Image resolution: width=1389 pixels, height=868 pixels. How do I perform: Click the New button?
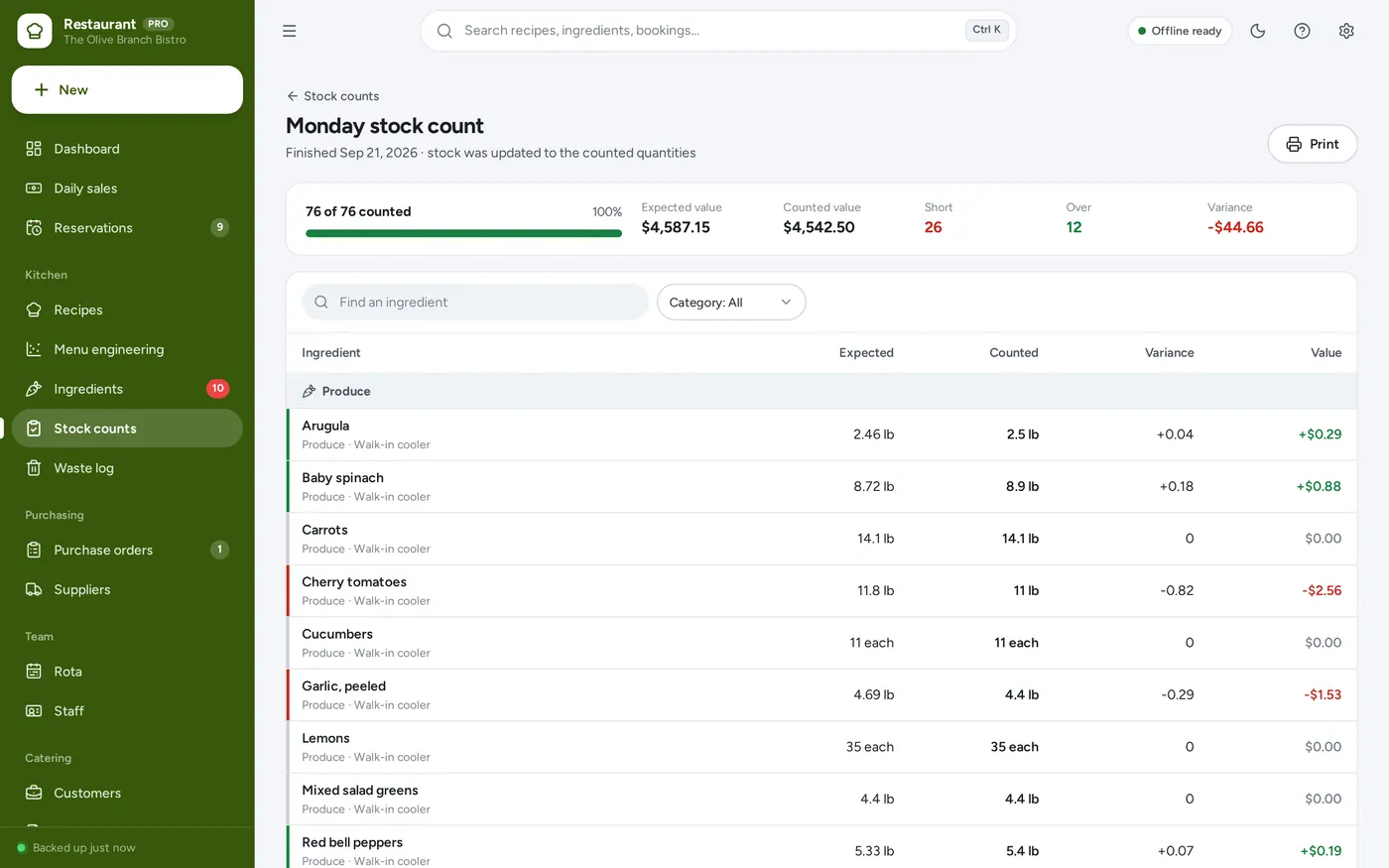tap(127, 90)
